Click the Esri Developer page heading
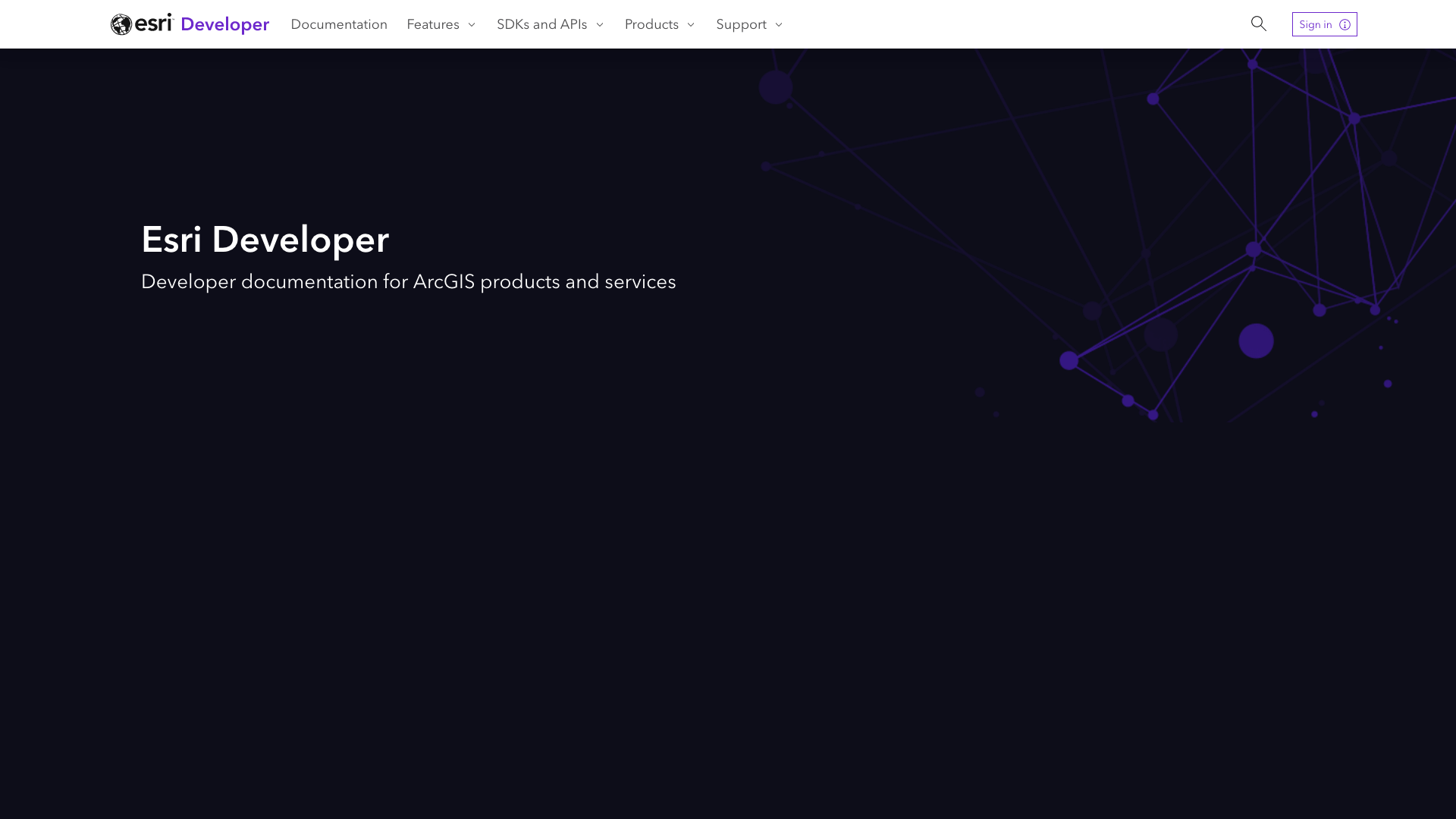Image resolution: width=1456 pixels, height=819 pixels. (x=265, y=240)
